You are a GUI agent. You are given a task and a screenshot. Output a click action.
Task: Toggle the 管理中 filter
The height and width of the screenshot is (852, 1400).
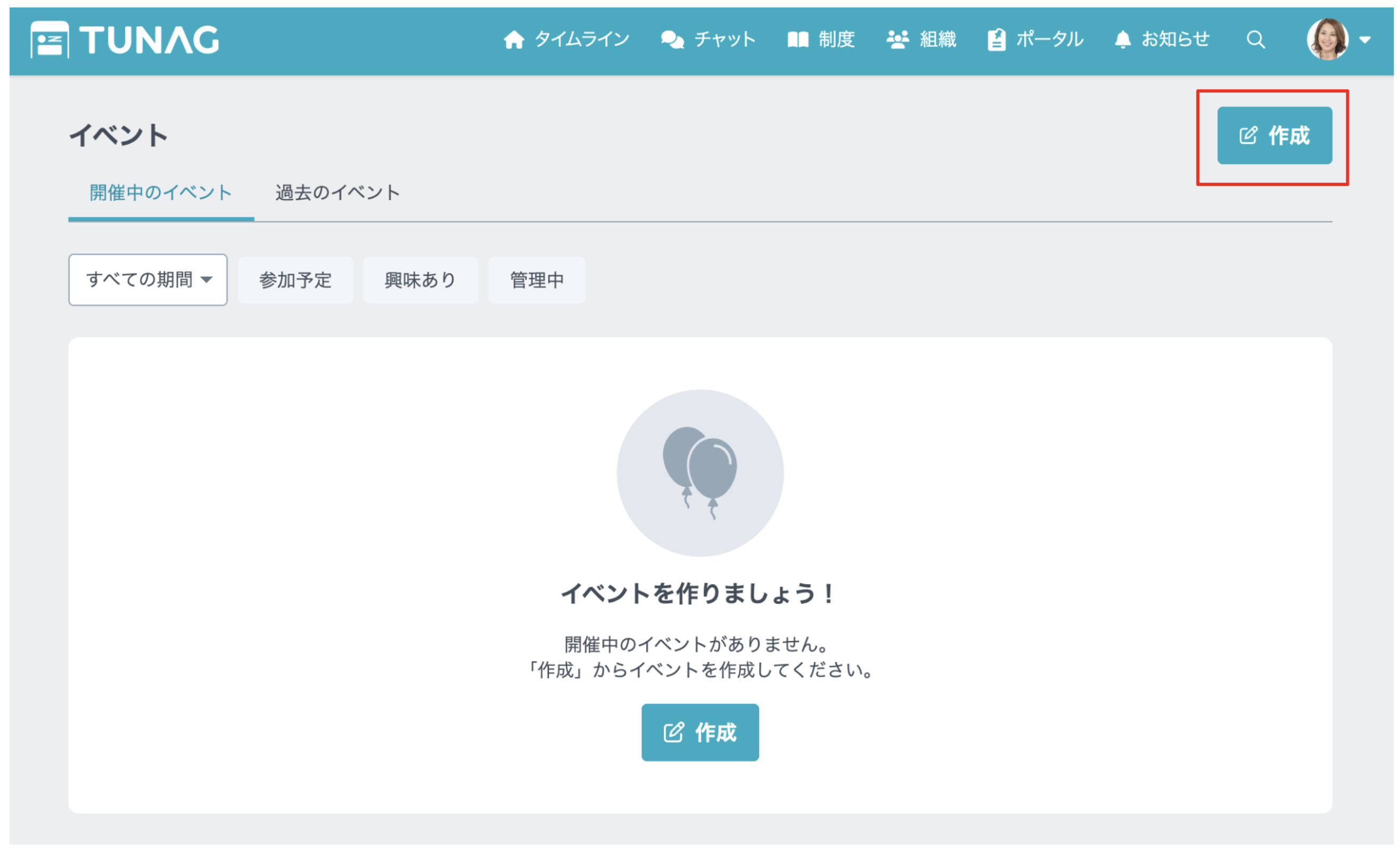[x=537, y=279]
